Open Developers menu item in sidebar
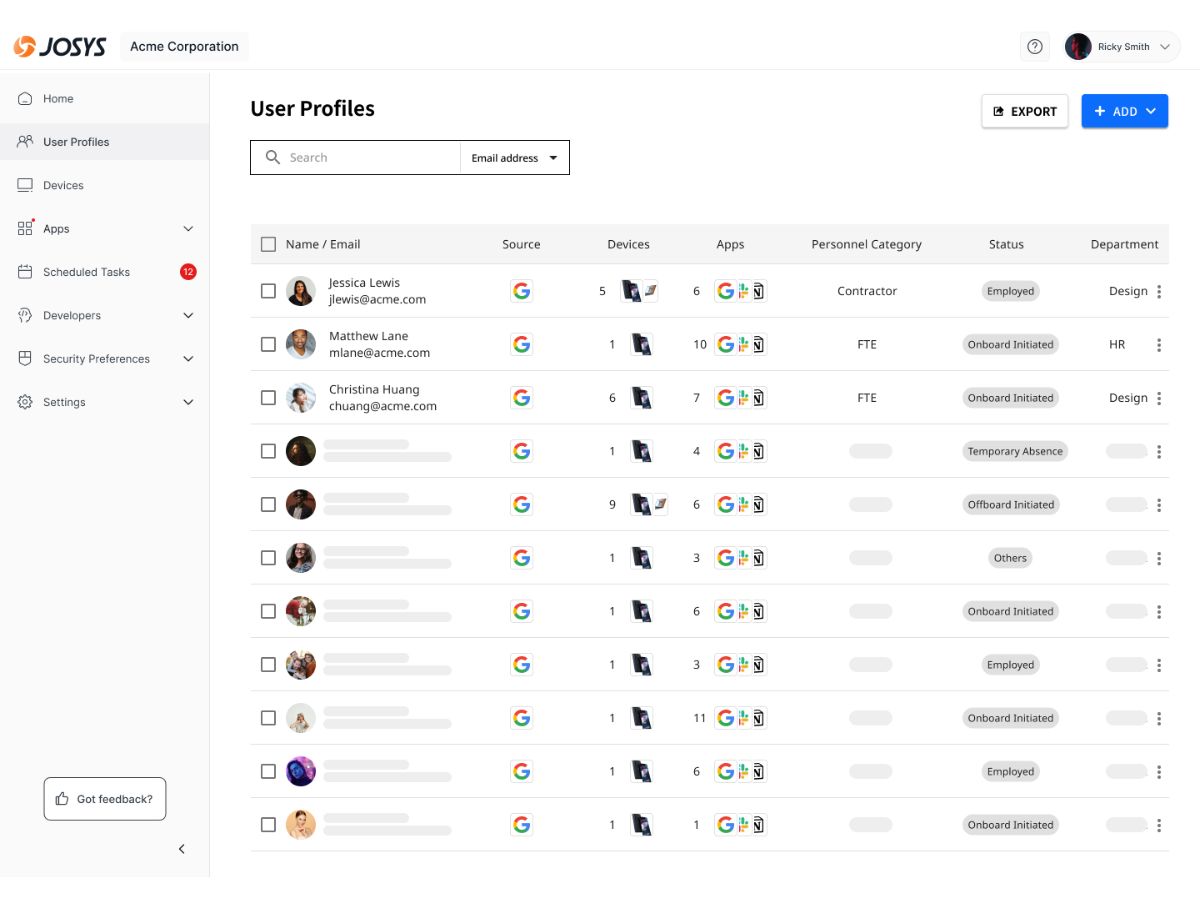 pyautogui.click(x=105, y=315)
